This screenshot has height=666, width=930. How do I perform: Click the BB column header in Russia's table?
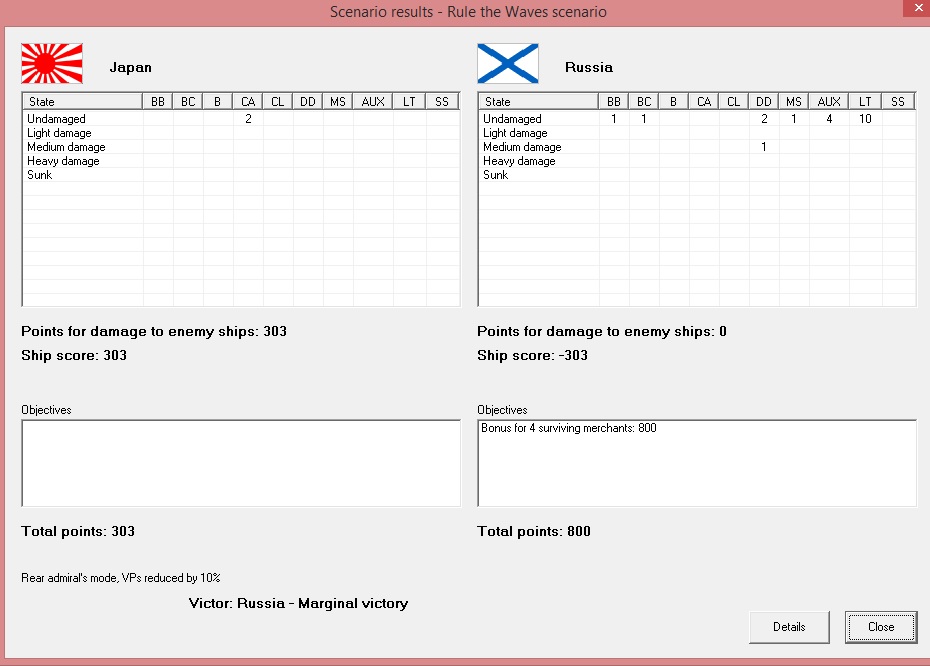(x=614, y=101)
